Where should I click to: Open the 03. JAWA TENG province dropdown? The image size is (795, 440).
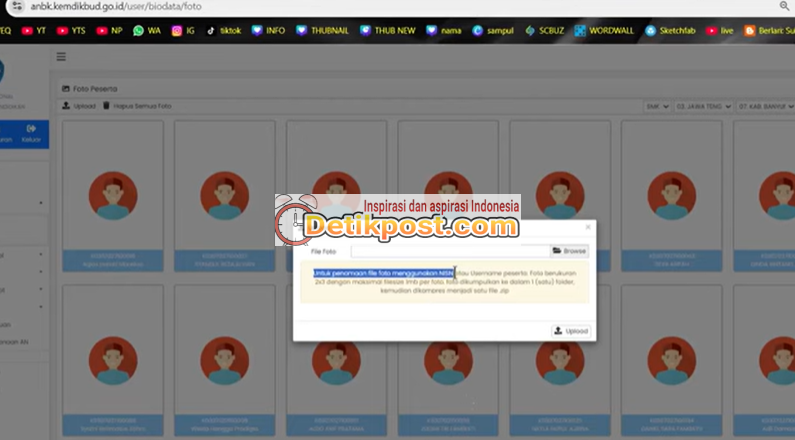[703, 106]
